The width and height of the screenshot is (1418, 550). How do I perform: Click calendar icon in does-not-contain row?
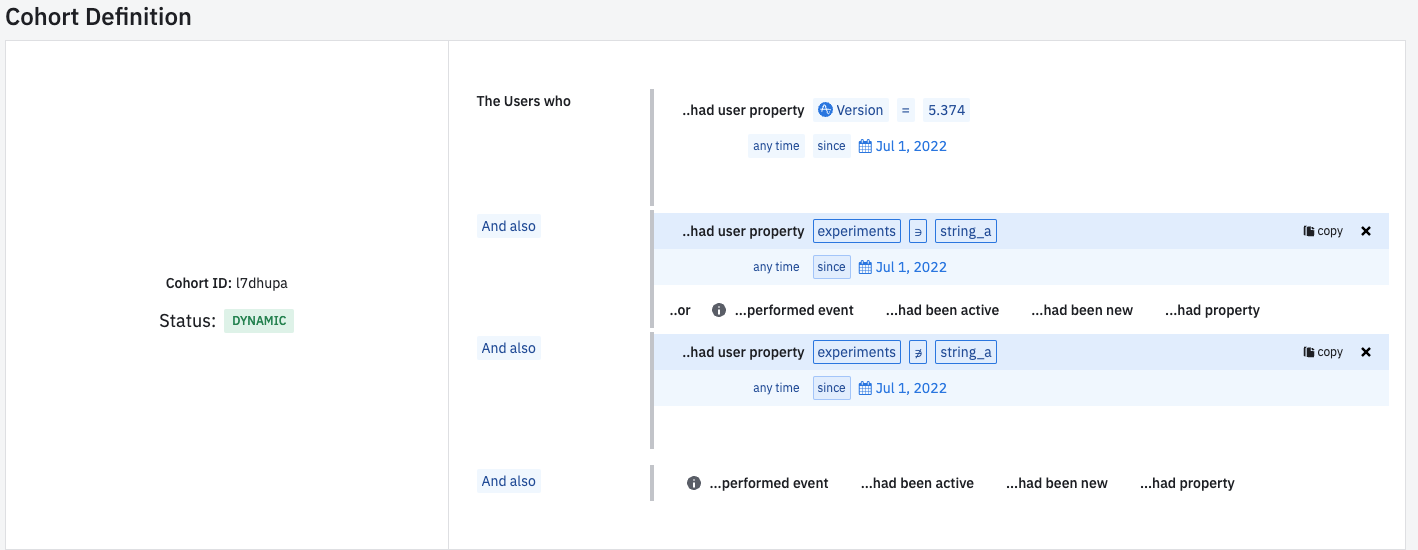click(x=865, y=388)
